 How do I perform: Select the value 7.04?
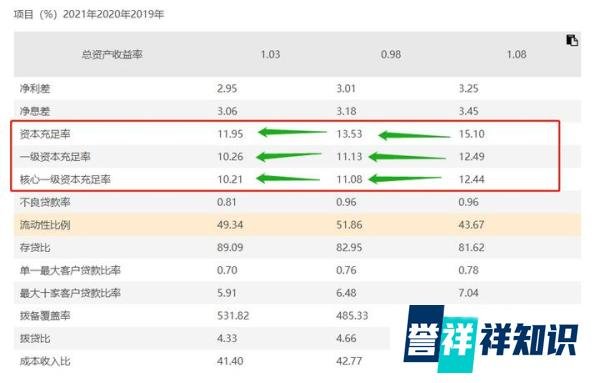(x=469, y=293)
